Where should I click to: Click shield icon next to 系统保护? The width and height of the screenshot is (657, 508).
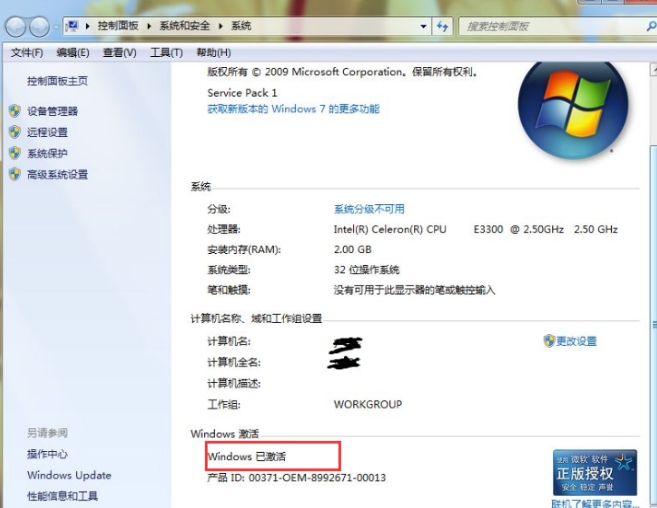[x=15, y=153]
